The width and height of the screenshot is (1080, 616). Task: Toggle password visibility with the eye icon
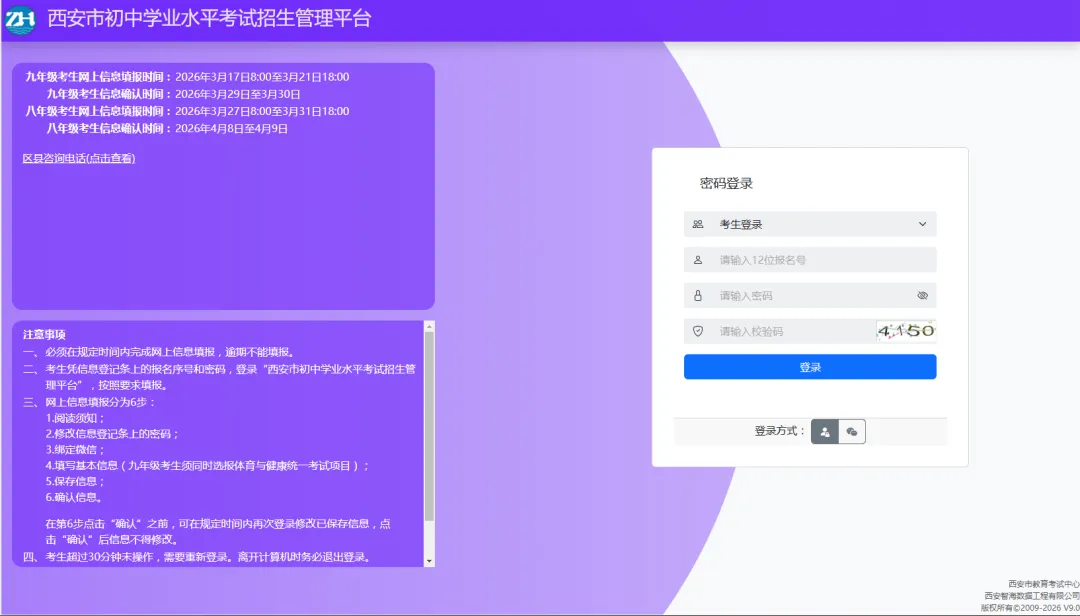tap(923, 295)
